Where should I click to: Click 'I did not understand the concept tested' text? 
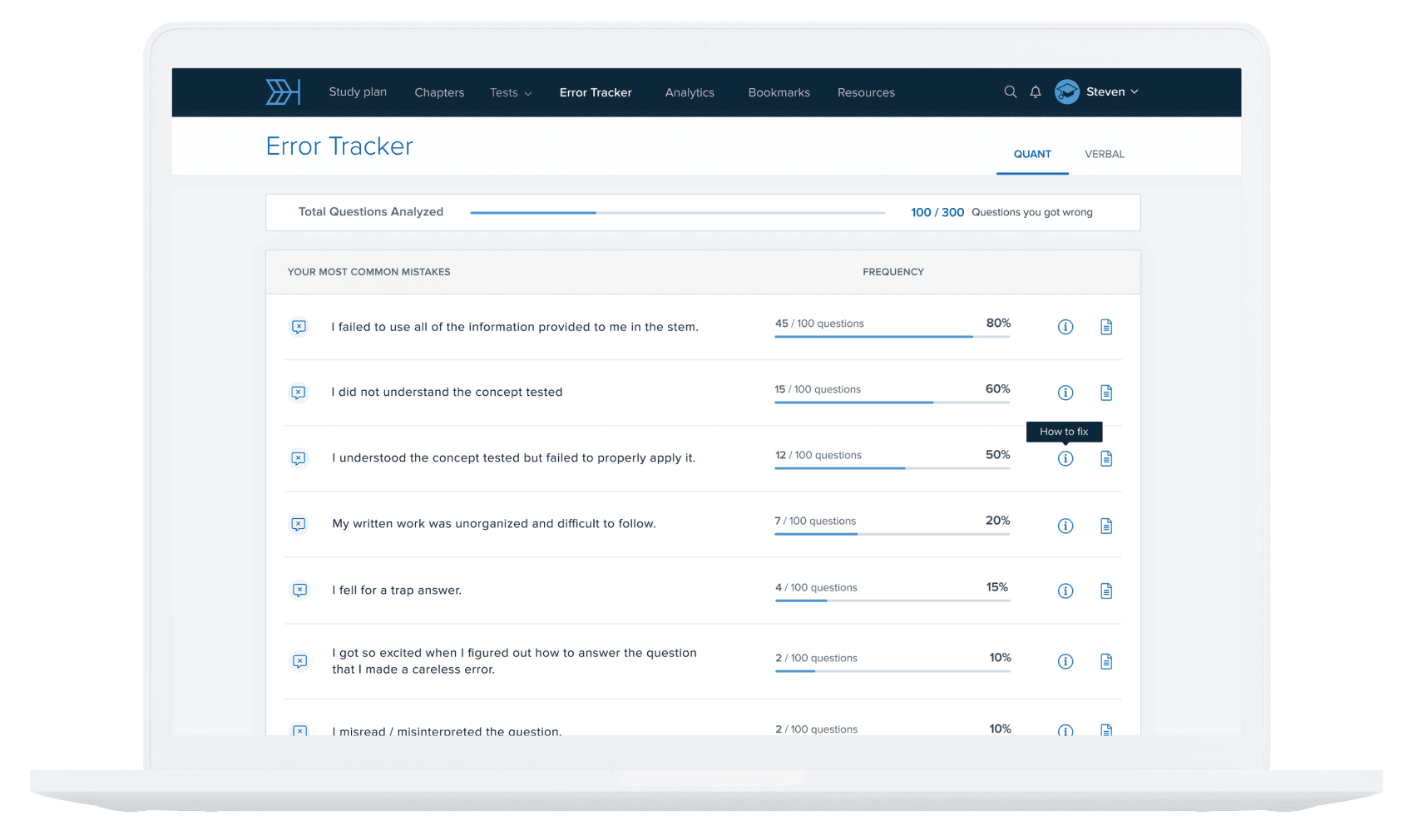[447, 392]
